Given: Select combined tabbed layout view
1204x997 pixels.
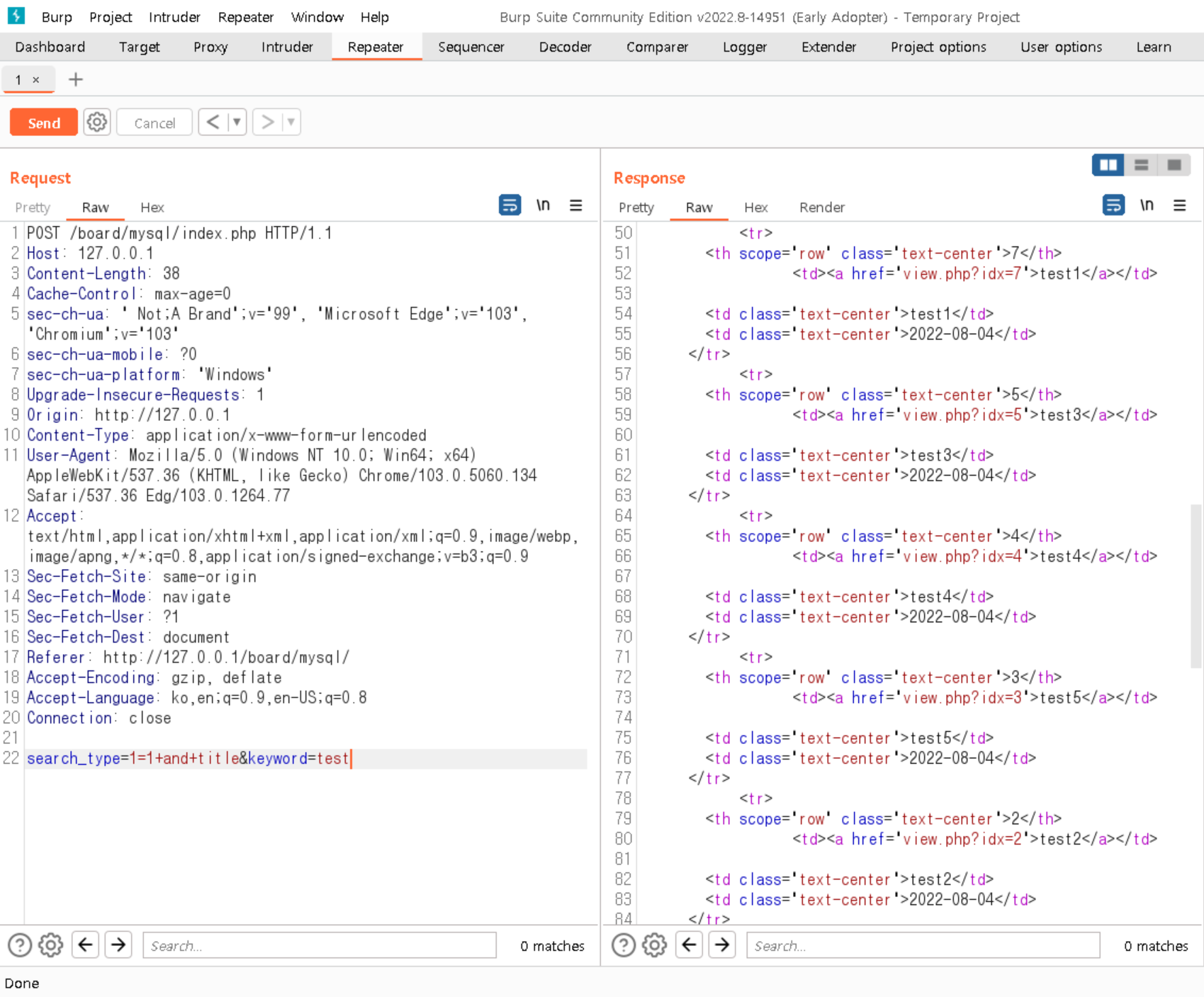Looking at the screenshot, I should tap(1174, 165).
